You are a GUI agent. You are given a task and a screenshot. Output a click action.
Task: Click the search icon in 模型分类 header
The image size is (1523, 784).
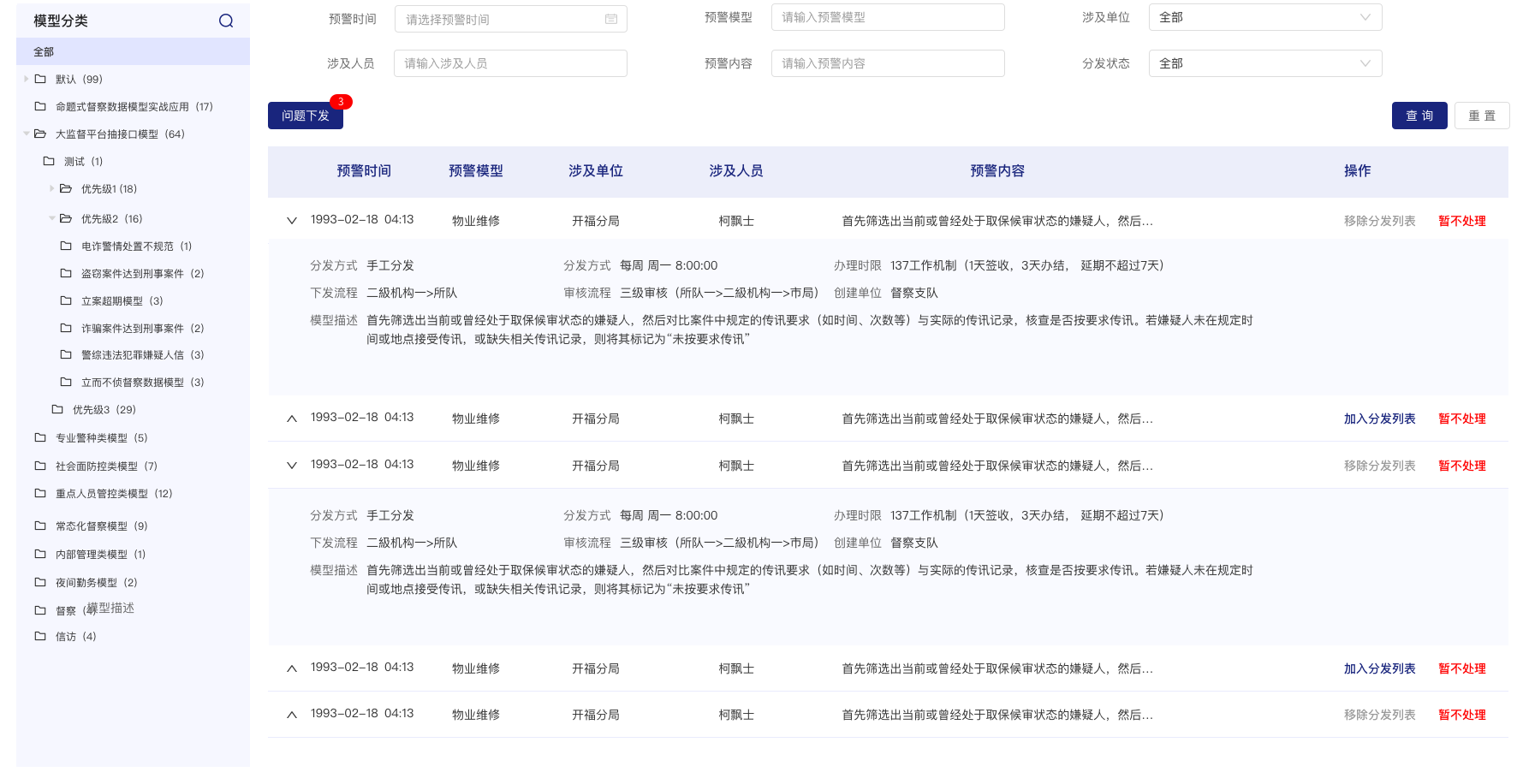pos(226,21)
